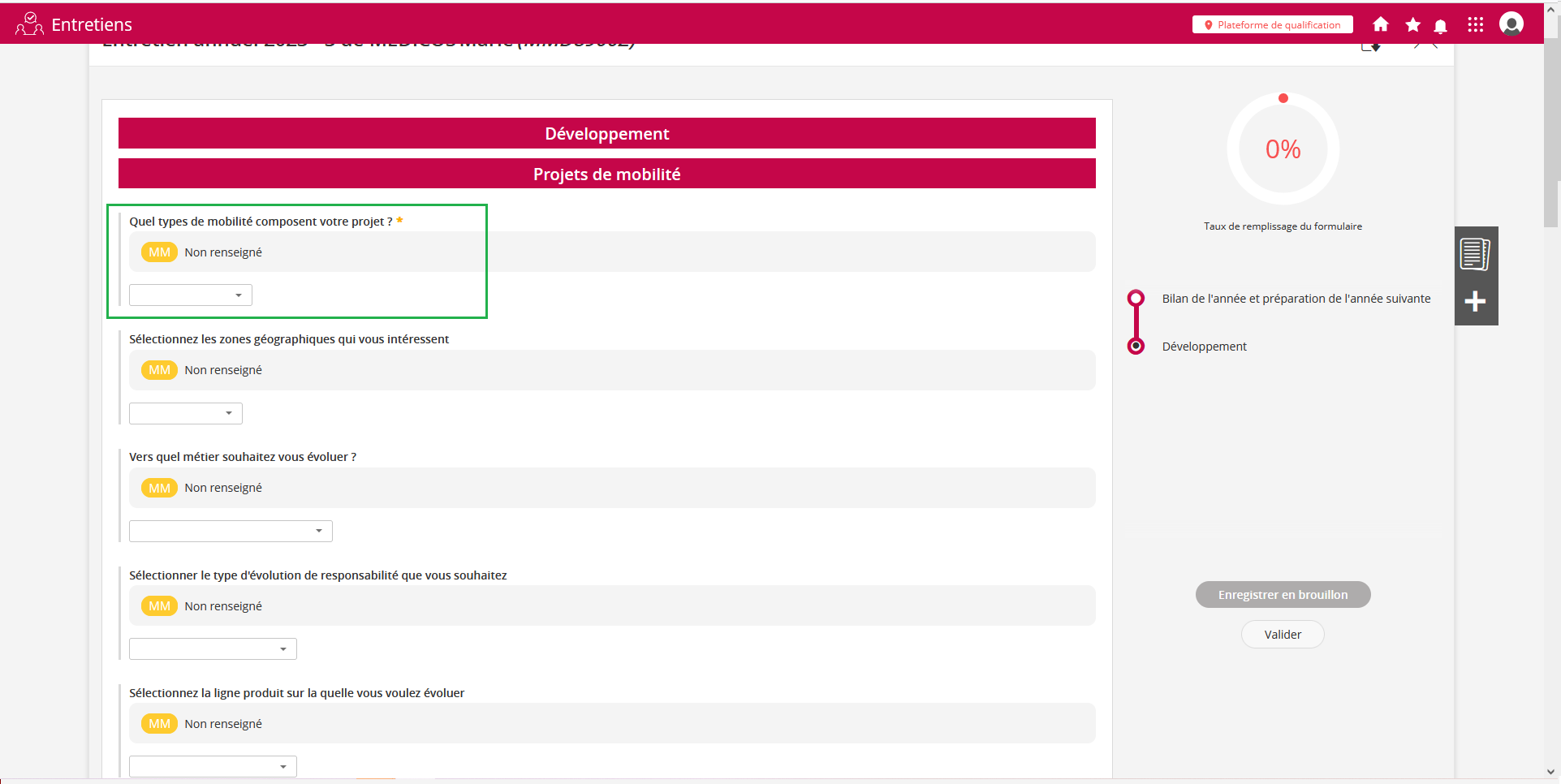
Task: Open the apps grid menu
Action: pos(1476,24)
